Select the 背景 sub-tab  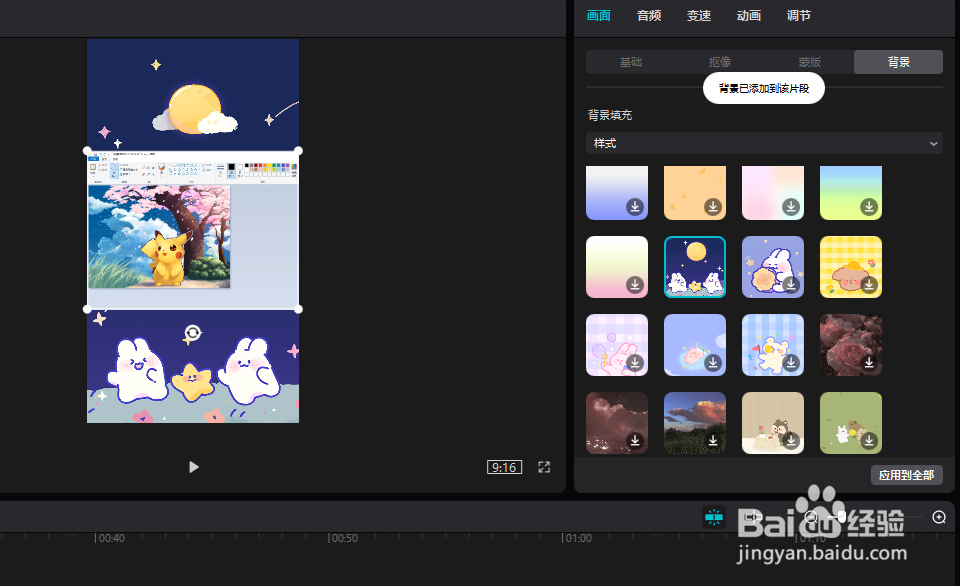898,62
